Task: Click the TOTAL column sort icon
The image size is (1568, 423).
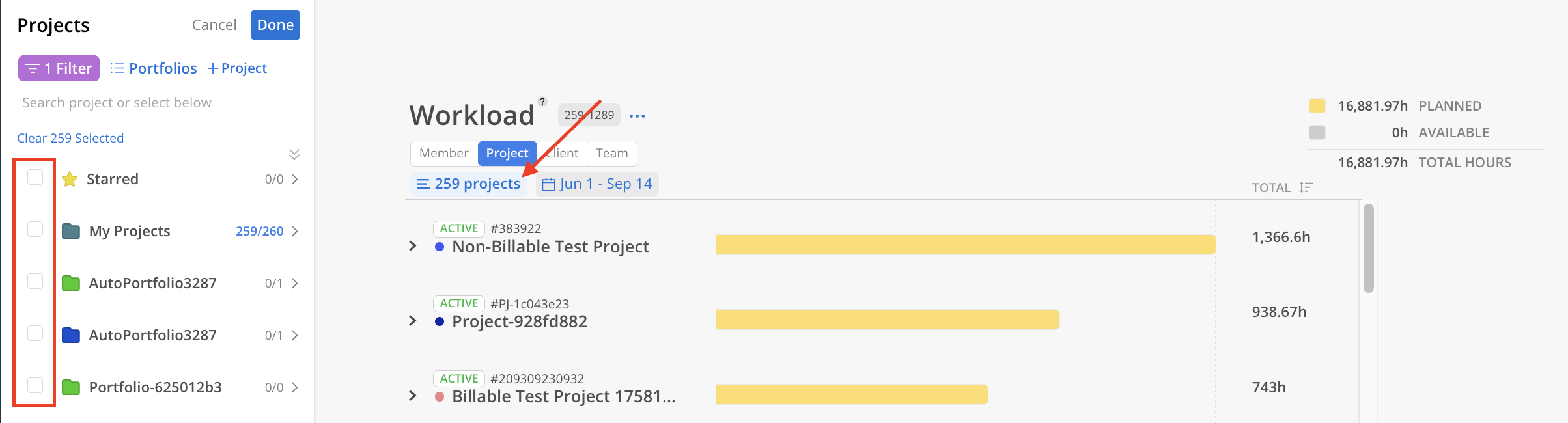Action: [1306, 187]
